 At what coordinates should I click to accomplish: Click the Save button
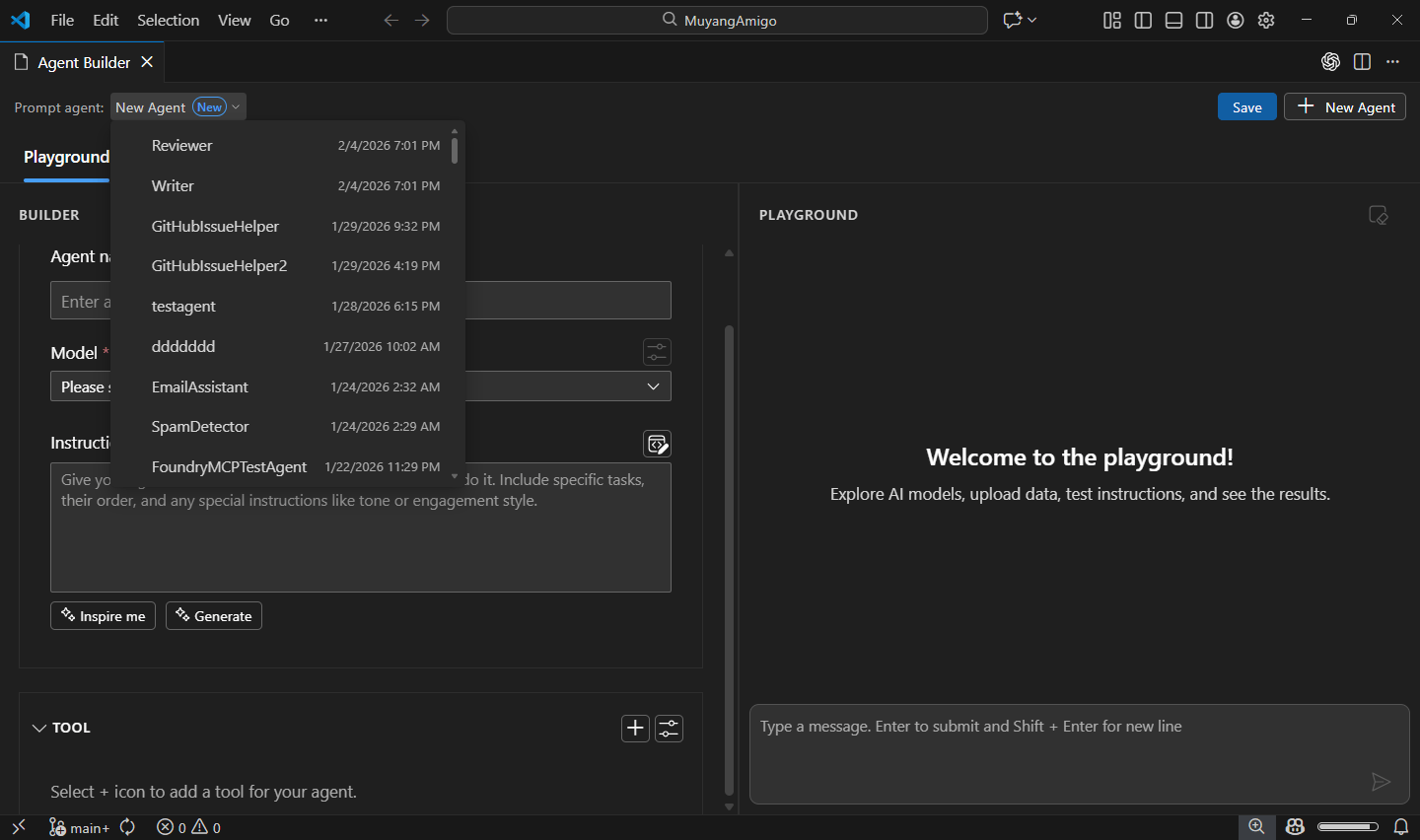click(1246, 106)
